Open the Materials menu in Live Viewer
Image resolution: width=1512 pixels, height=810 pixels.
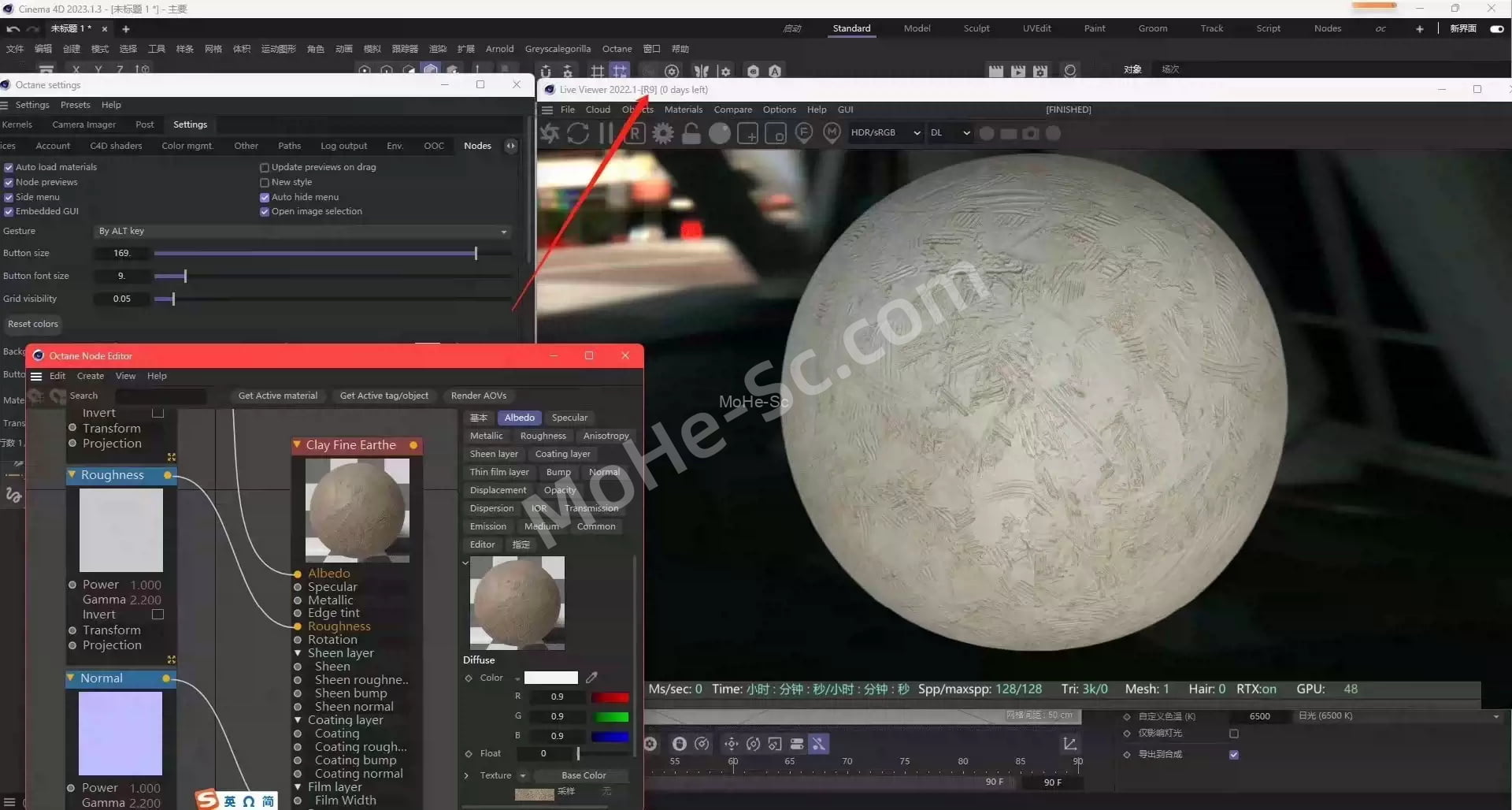pyautogui.click(x=683, y=110)
